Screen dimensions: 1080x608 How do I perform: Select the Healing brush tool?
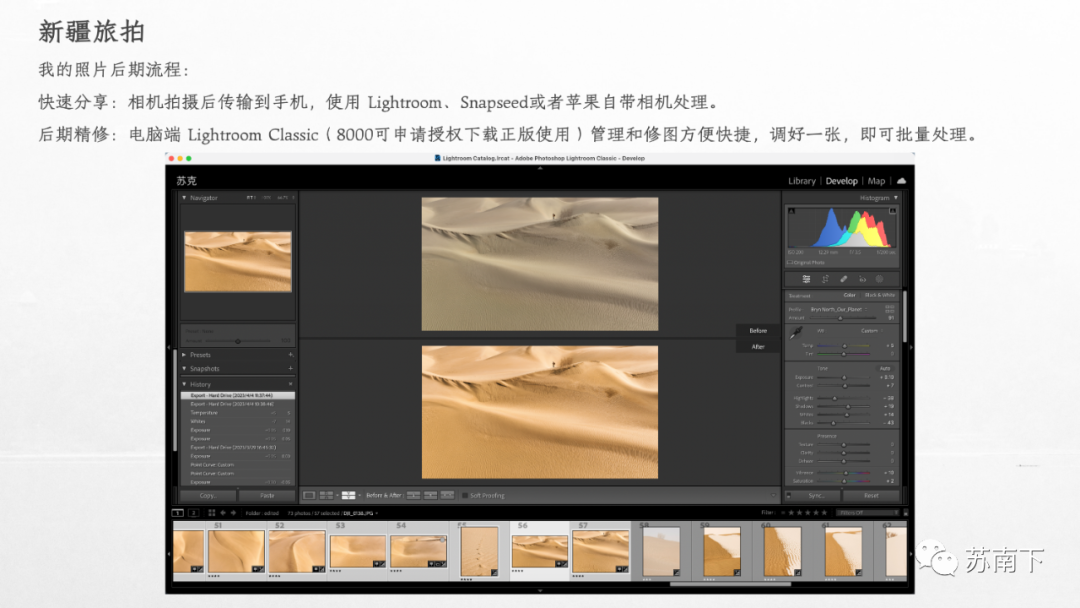(x=843, y=279)
